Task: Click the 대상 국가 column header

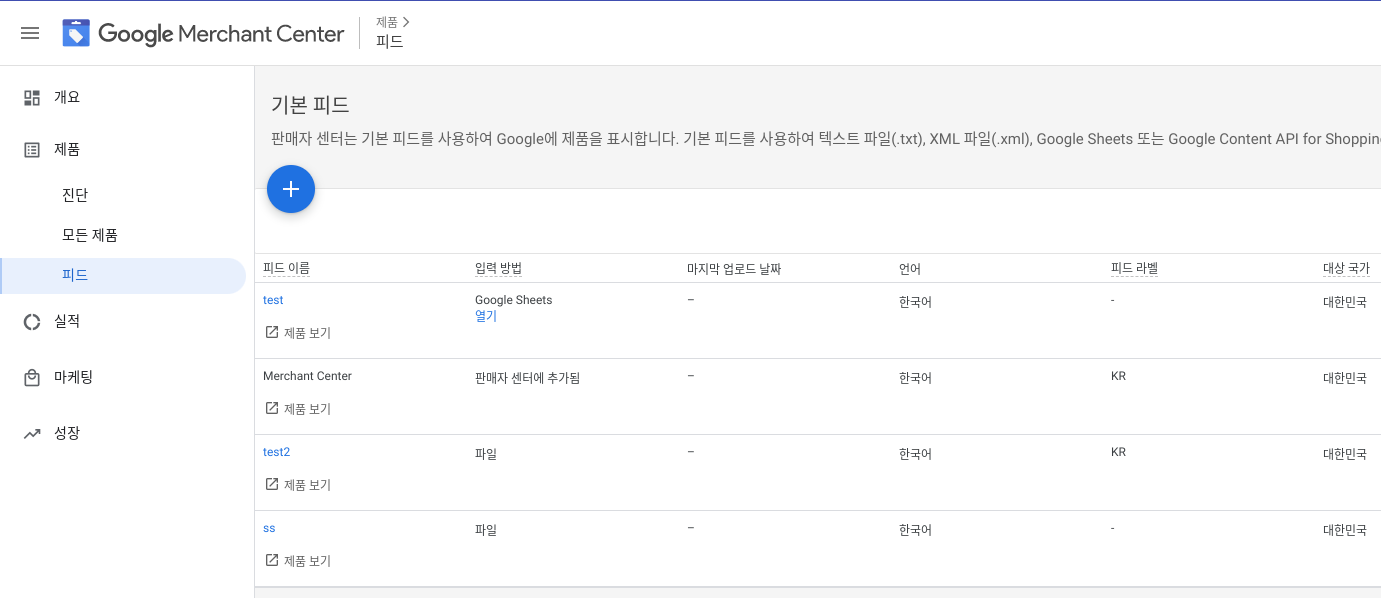Action: click(x=1346, y=269)
